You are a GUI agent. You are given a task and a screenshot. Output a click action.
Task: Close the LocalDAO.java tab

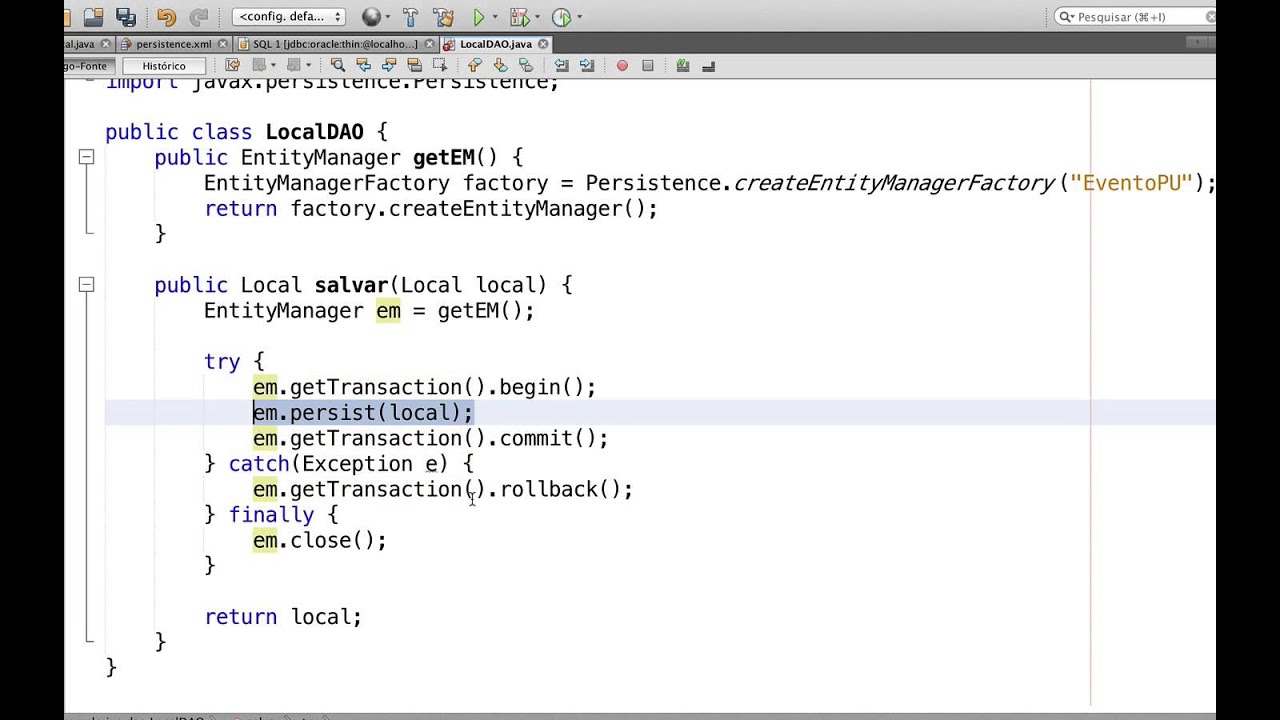(x=543, y=44)
